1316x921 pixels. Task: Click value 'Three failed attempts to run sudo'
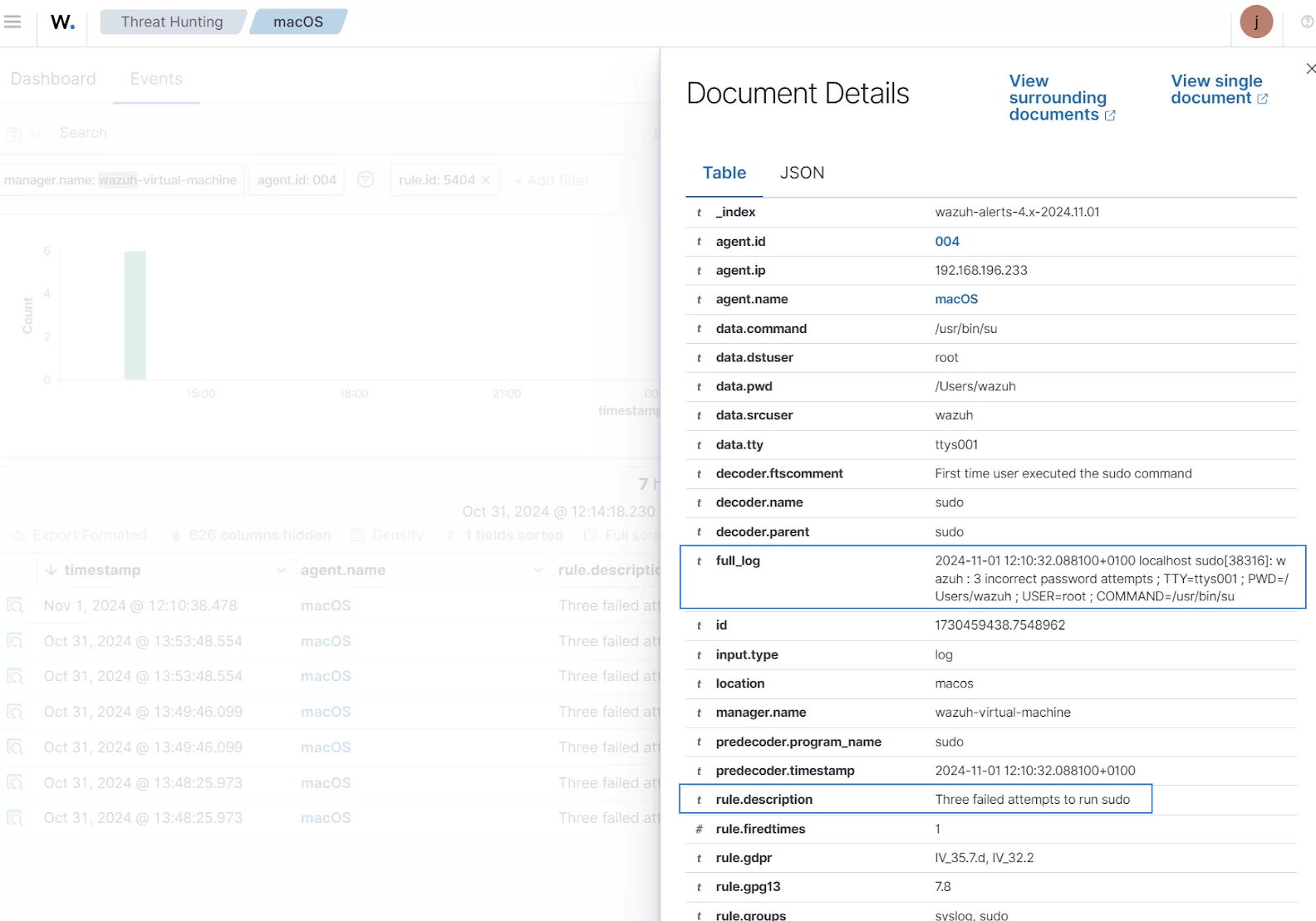click(x=1033, y=800)
